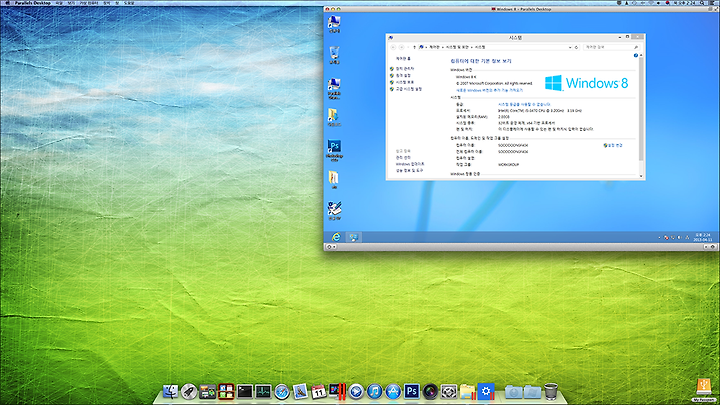
Task: Open Windows blue gear app in Dock
Action: (x=486, y=391)
